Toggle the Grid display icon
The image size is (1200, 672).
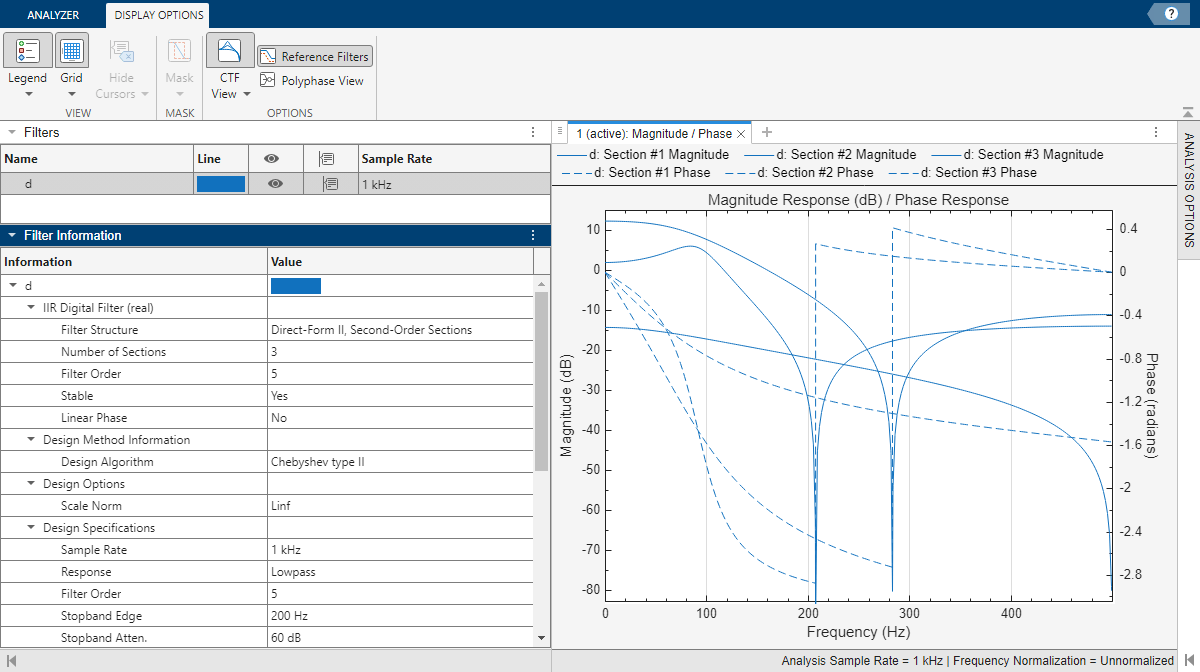tap(71, 50)
